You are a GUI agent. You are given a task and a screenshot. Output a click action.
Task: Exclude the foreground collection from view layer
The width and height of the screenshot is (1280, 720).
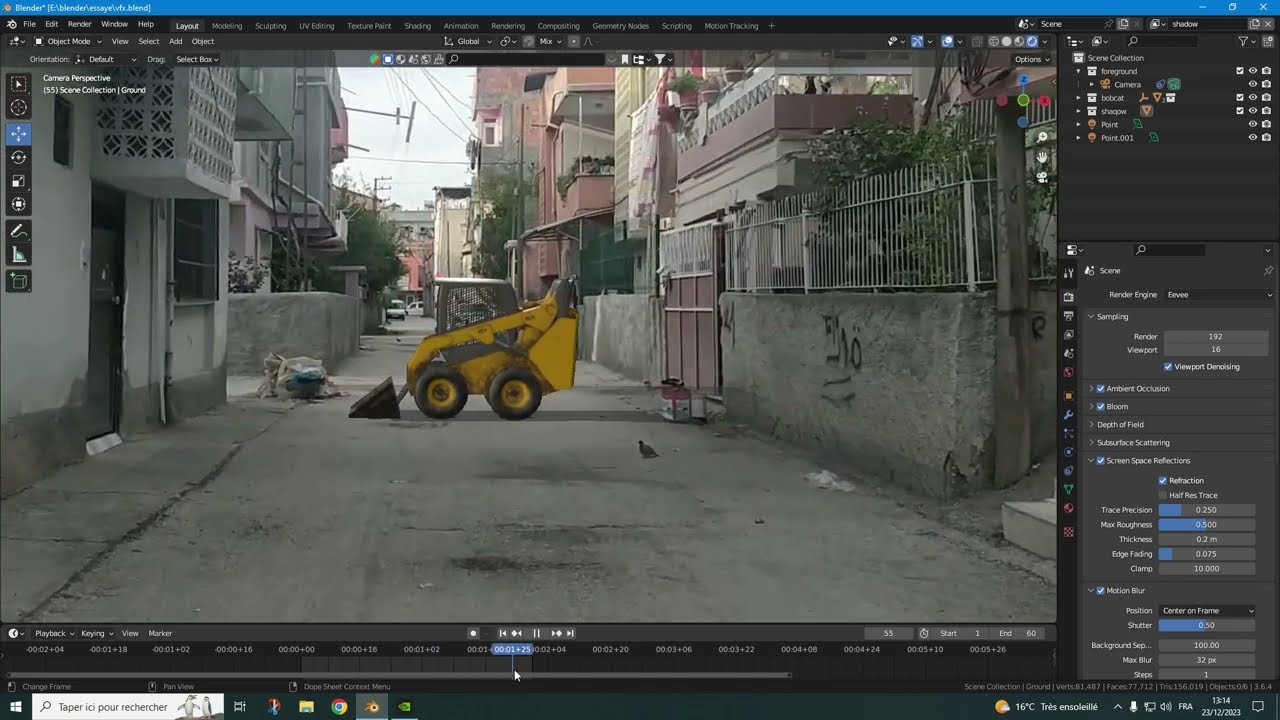coord(1240,71)
